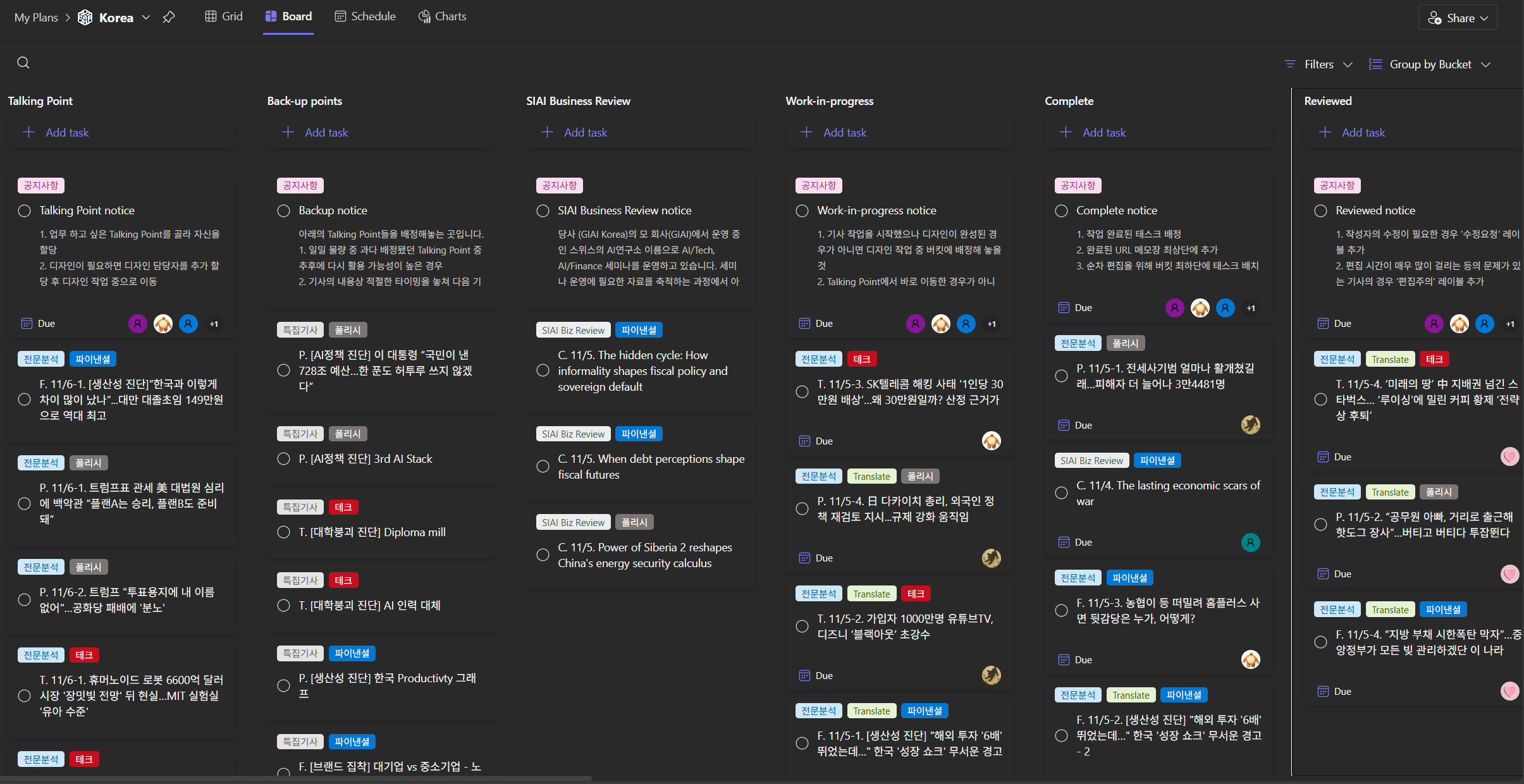
Task: Open the Charts tab
Action: pyautogui.click(x=442, y=16)
